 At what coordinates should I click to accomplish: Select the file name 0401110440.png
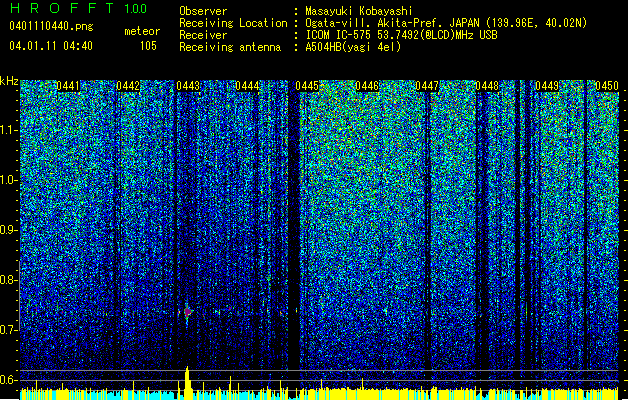click(x=51, y=26)
